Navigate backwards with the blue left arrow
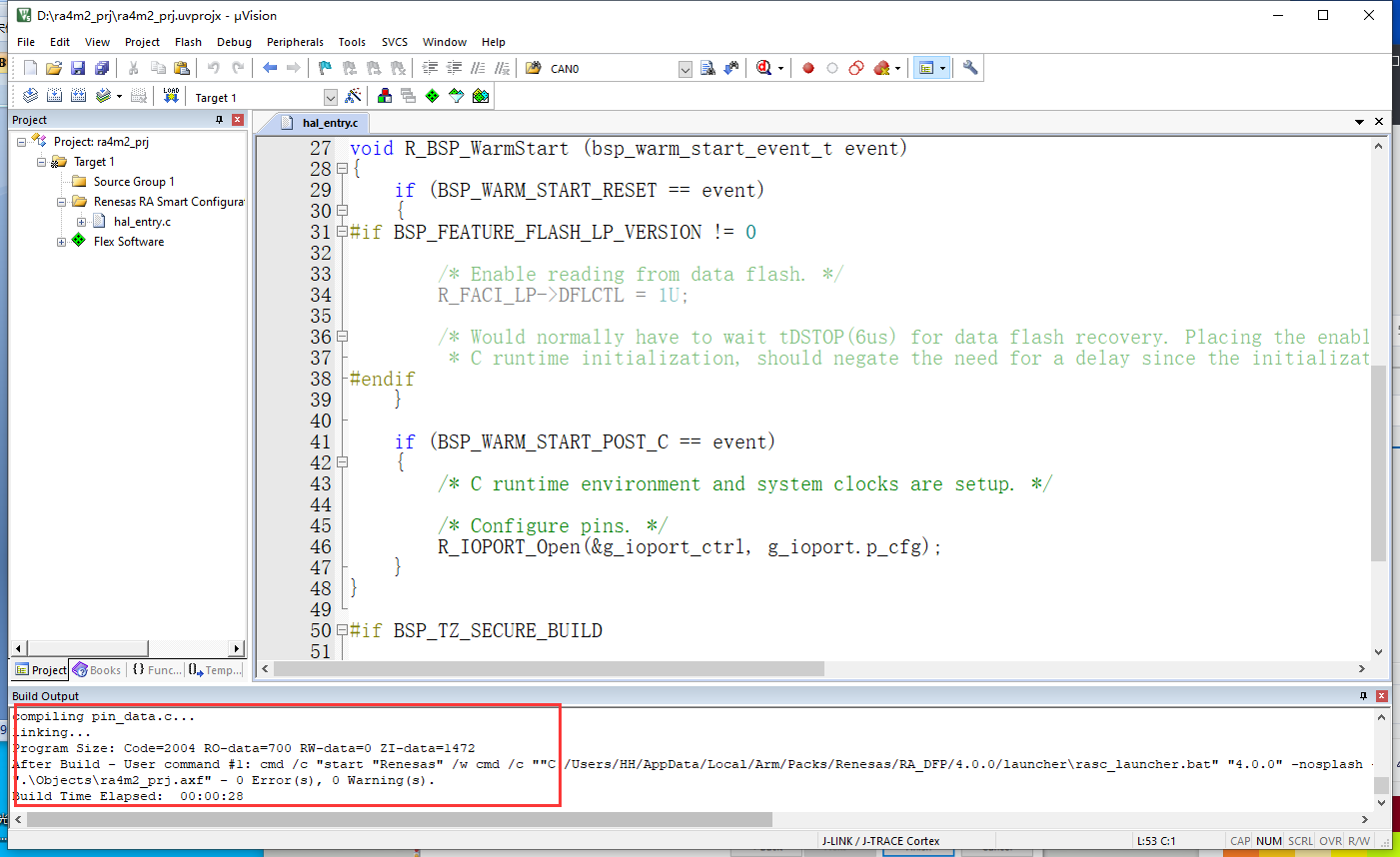This screenshot has height=857, width=1400. [270, 68]
